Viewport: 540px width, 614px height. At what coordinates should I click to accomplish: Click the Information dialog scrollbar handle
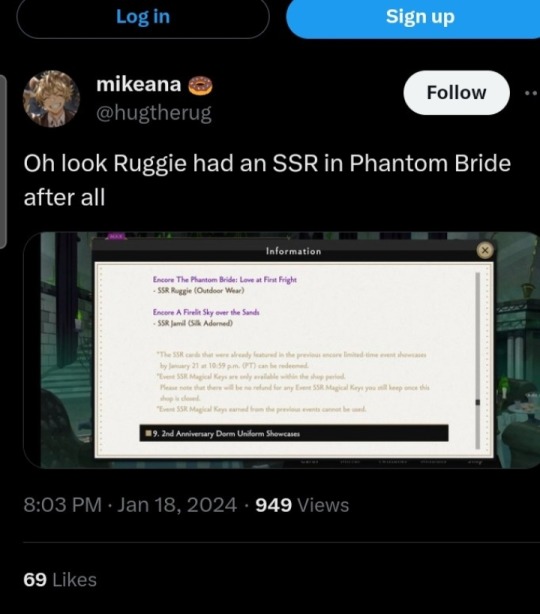pos(478,402)
